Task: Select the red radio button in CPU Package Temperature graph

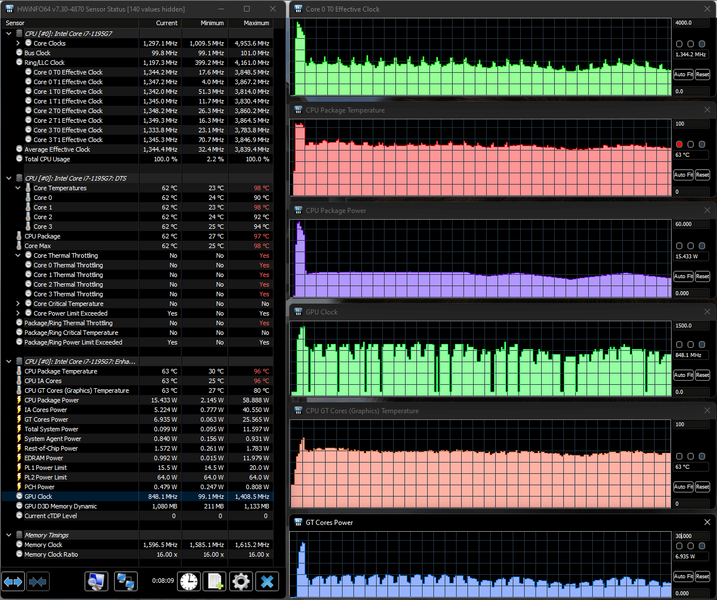Action: 679,145
